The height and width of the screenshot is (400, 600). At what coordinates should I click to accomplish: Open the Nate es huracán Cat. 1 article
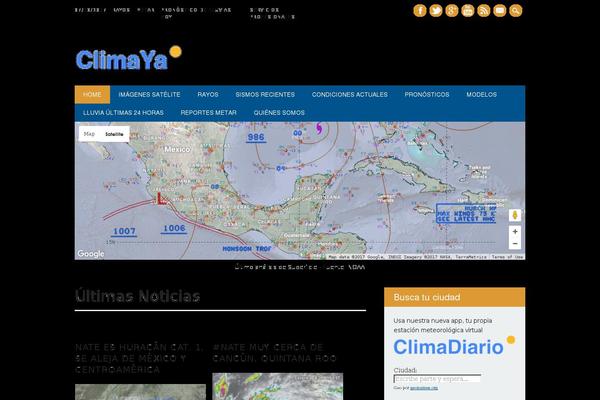[x=139, y=358]
